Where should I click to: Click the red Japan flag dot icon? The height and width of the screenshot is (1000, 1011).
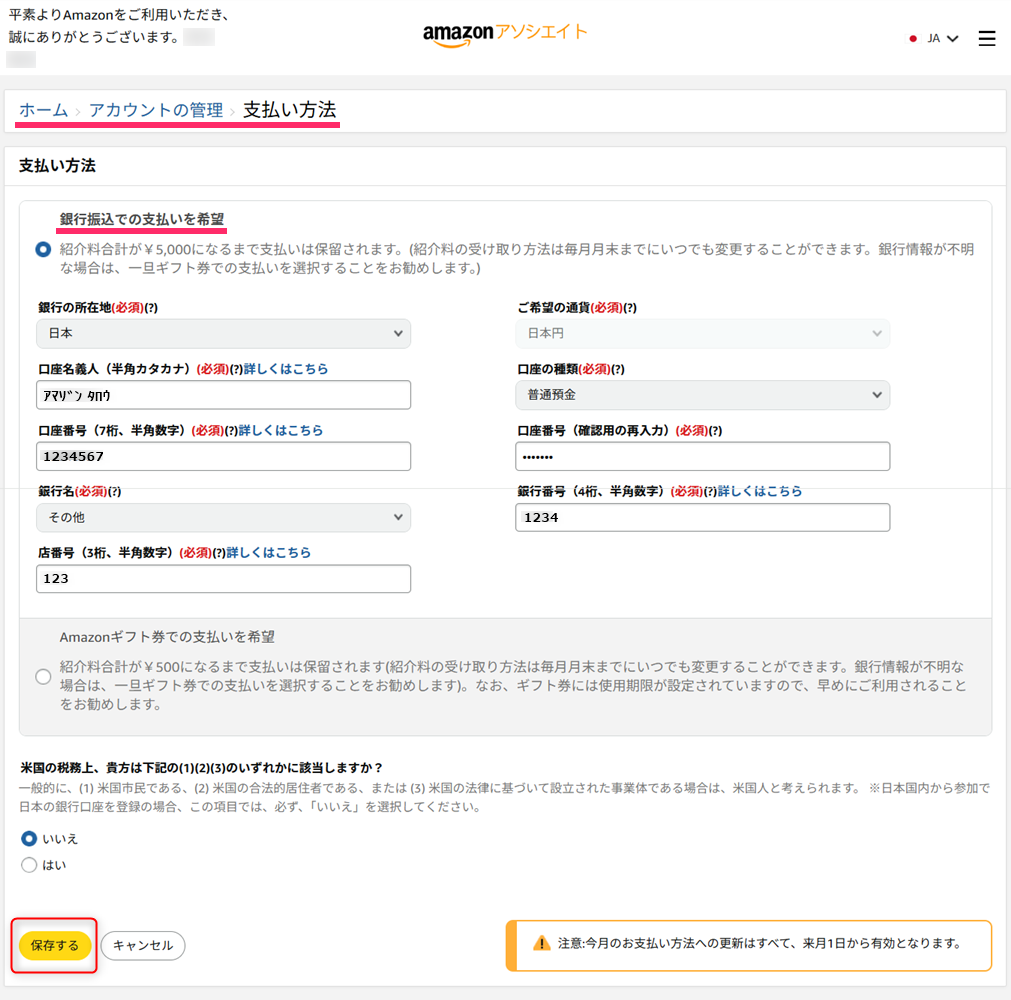[913, 39]
